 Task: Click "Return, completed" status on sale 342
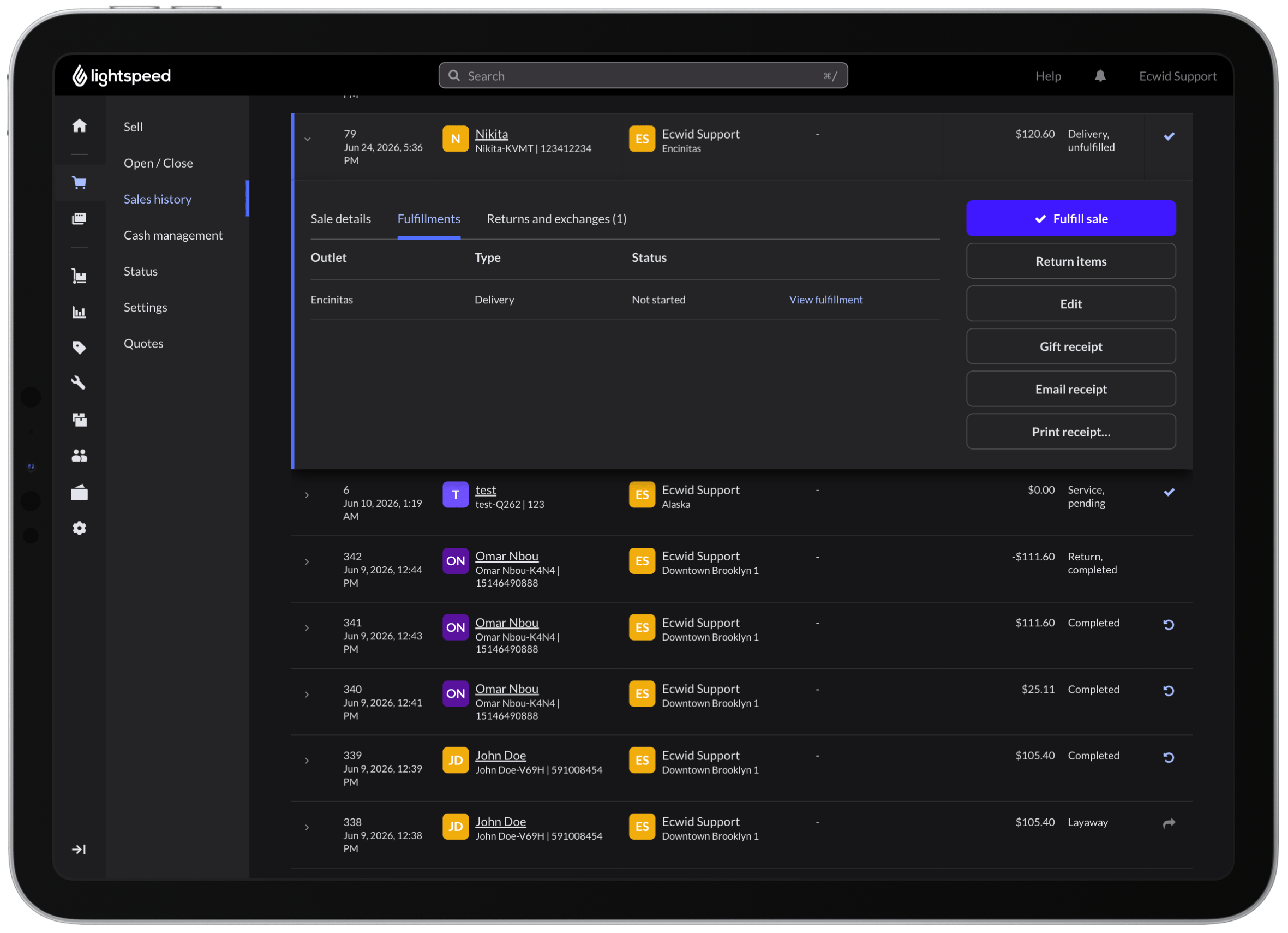(1092, 563)
